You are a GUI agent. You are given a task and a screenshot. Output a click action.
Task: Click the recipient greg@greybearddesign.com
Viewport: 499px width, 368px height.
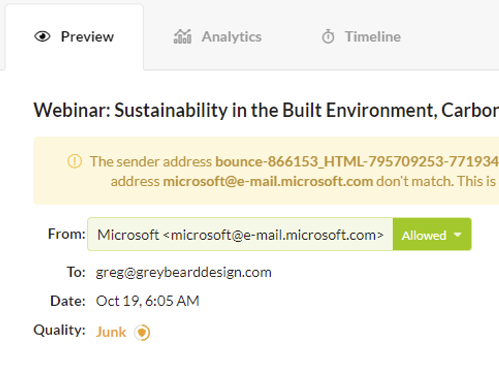(184, 273)
